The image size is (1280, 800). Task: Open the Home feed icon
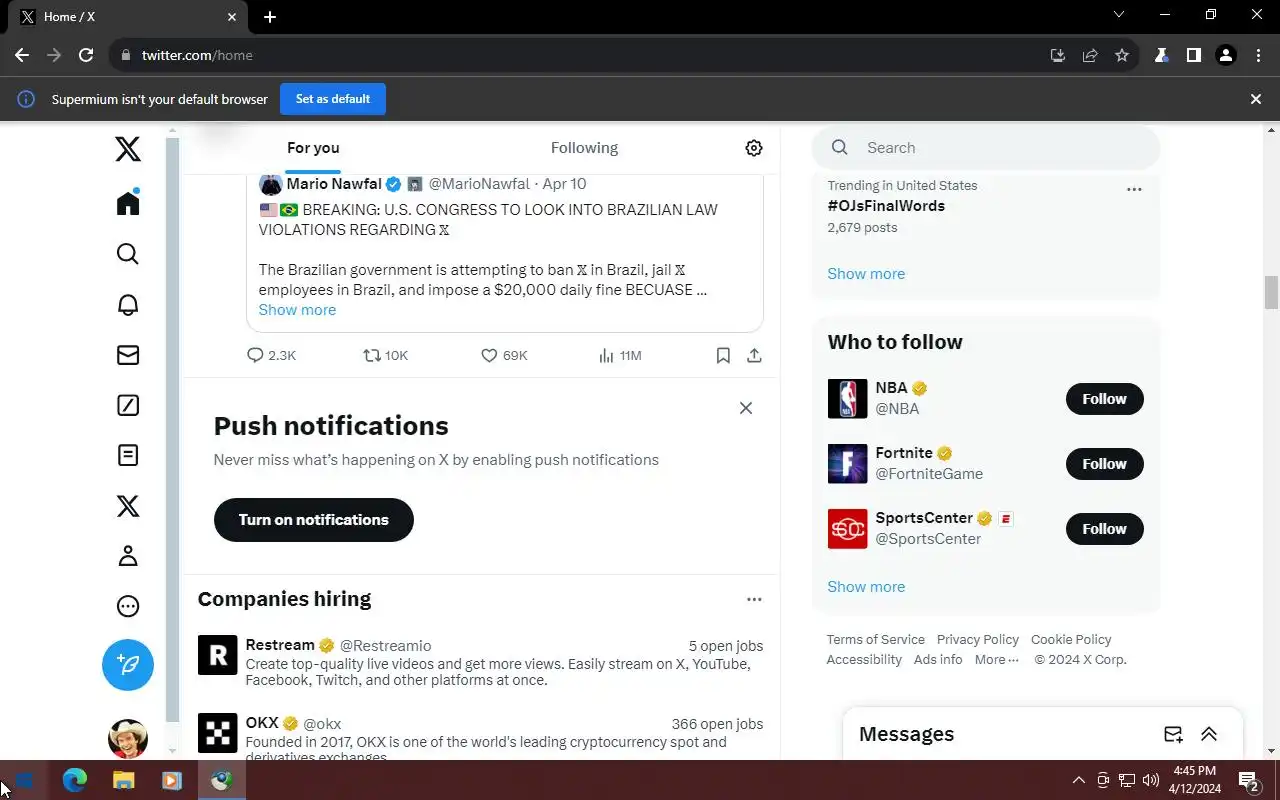(x=128, y=202)
